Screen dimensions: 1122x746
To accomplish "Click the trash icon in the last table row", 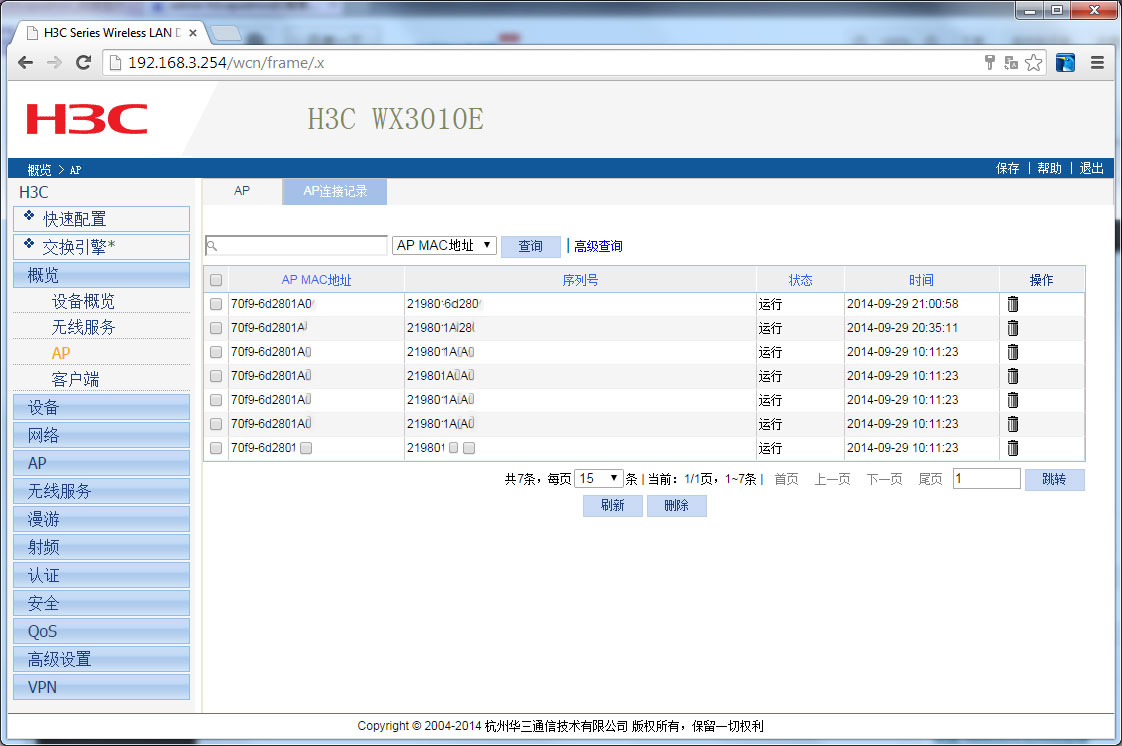I will point(1013,448).
